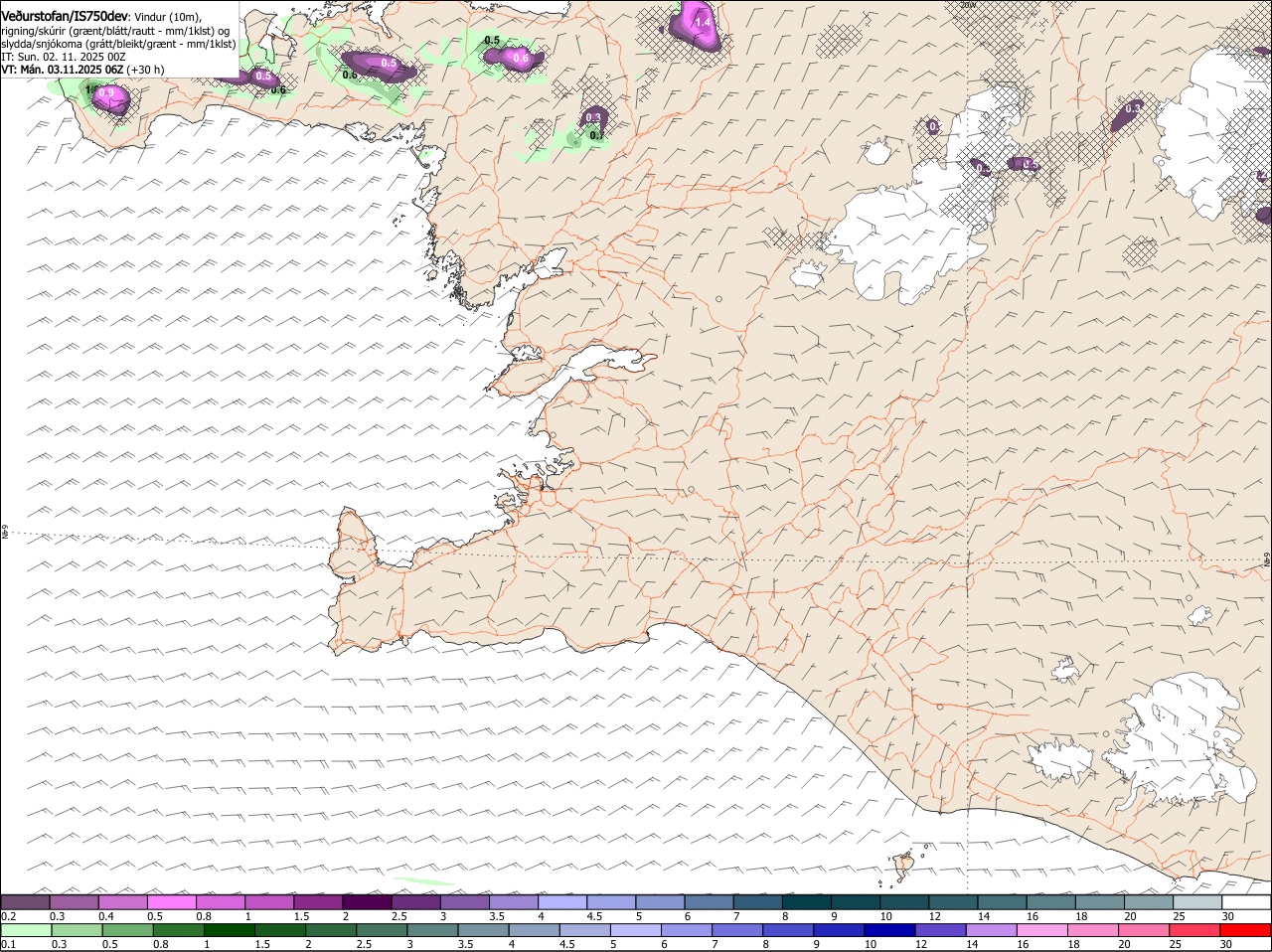Click the 30 label under the bottom legend row
This screenshot has height=952, width=1272.
1226,944
